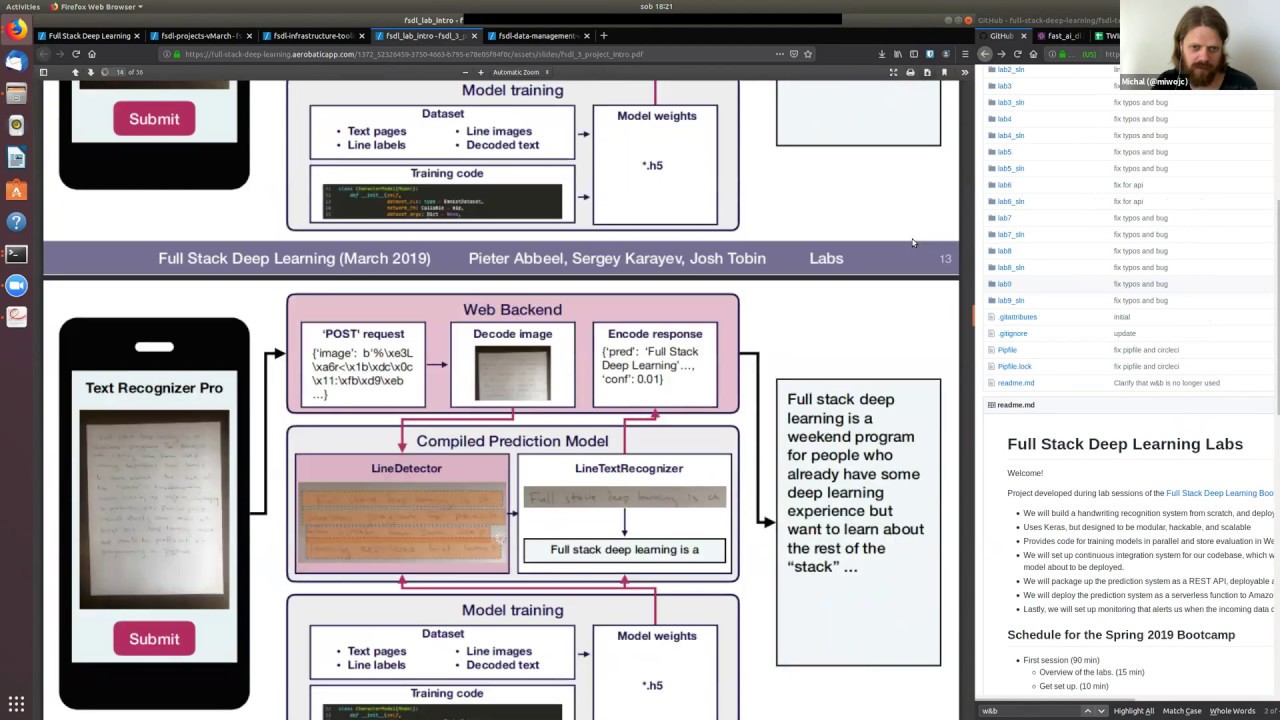Click the lower Submit button on slide

coord(154,639)
